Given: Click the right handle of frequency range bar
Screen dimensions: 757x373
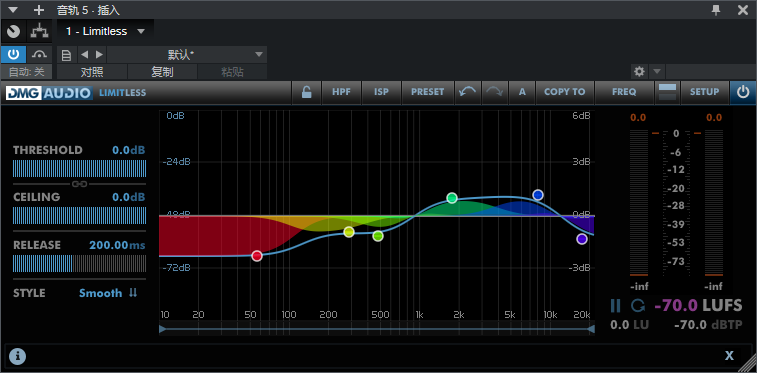Looking at the screenshot, I should [591, 329].
